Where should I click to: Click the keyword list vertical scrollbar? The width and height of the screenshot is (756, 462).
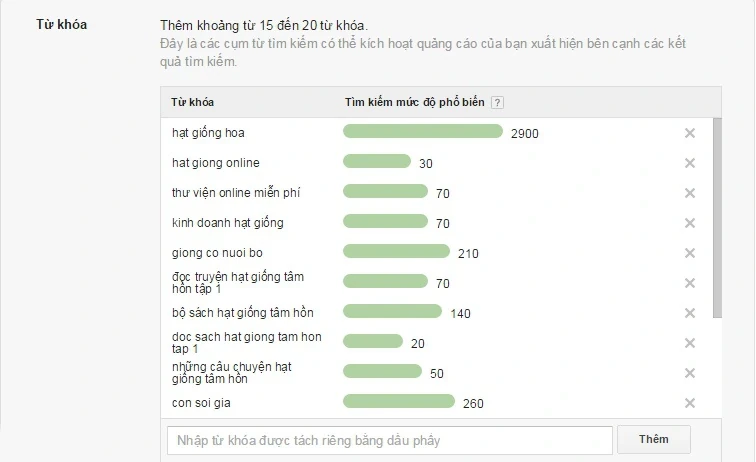coord(716,218)
